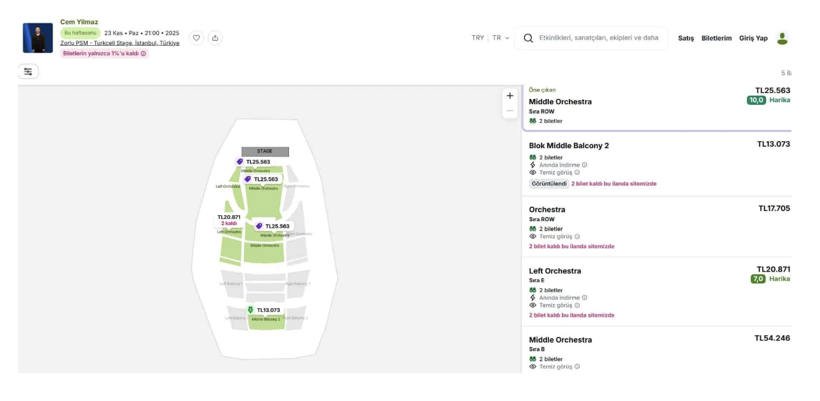This screenshot has height=401, width=820.
Task: Click the user profile avatar icon
Action: pos(782,38)
